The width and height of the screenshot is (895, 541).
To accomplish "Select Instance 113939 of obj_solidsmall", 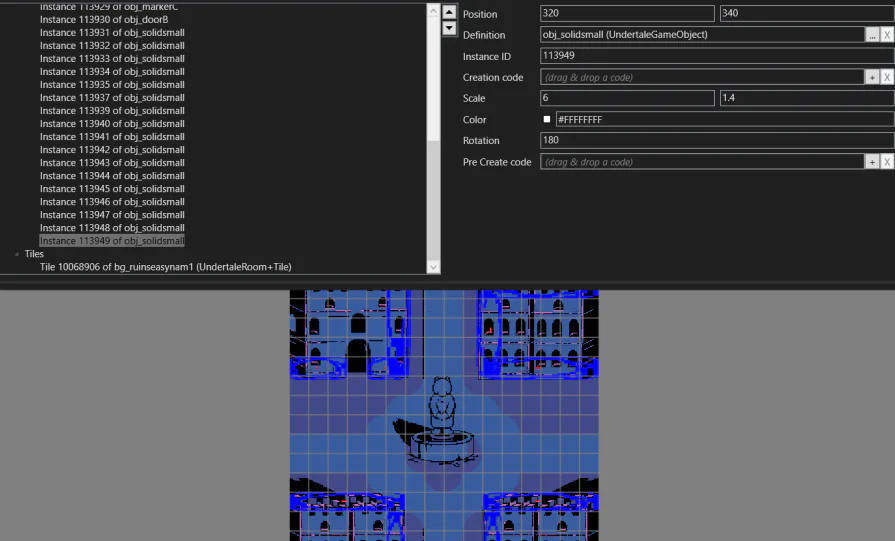I will (112, 111).
